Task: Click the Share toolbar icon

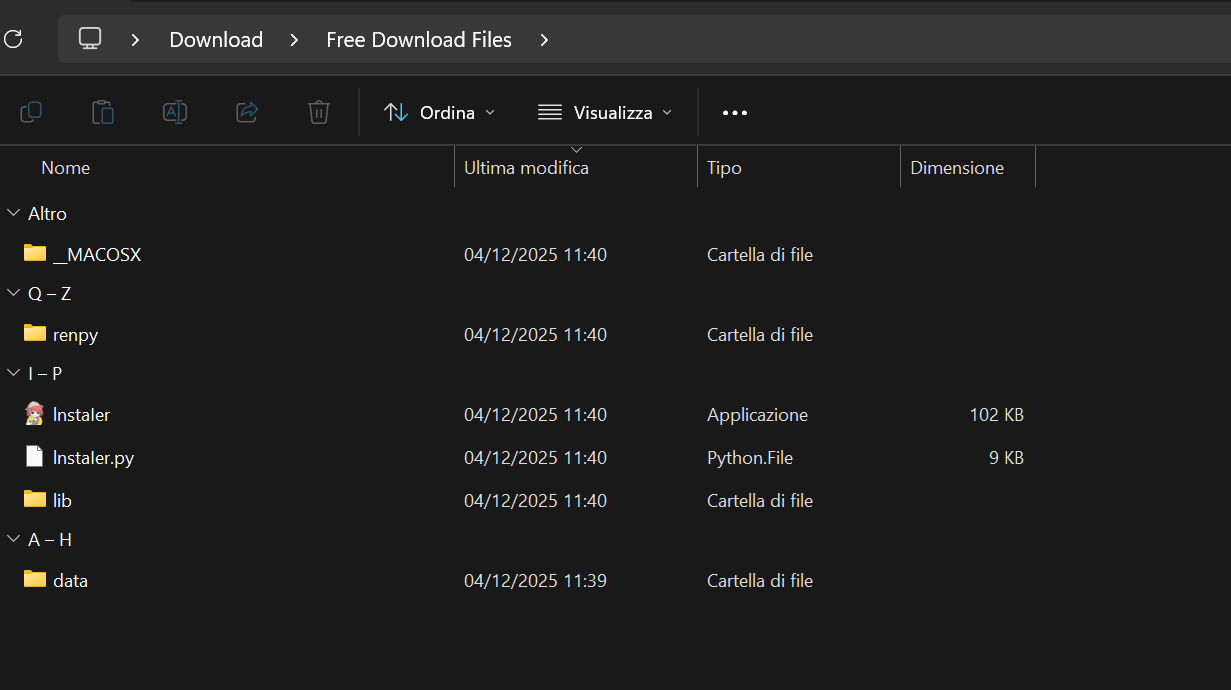Action: [x=247, y=112]
